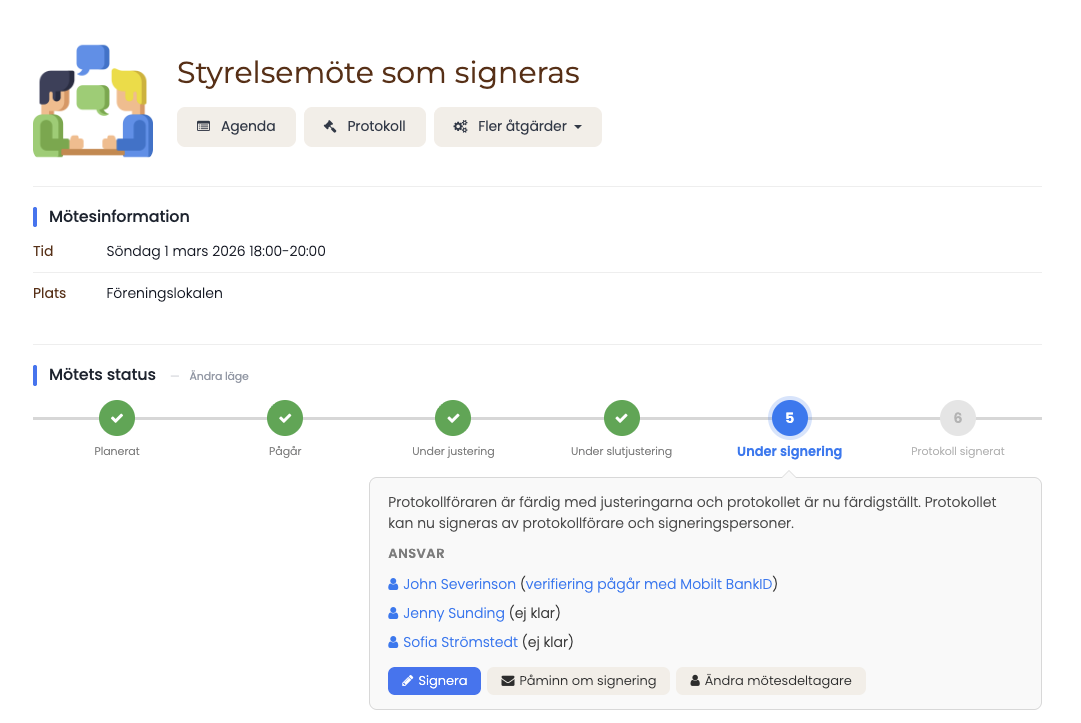
Task: Click the person icon beside Sofia Strömstedt
Action: (393, 642)
